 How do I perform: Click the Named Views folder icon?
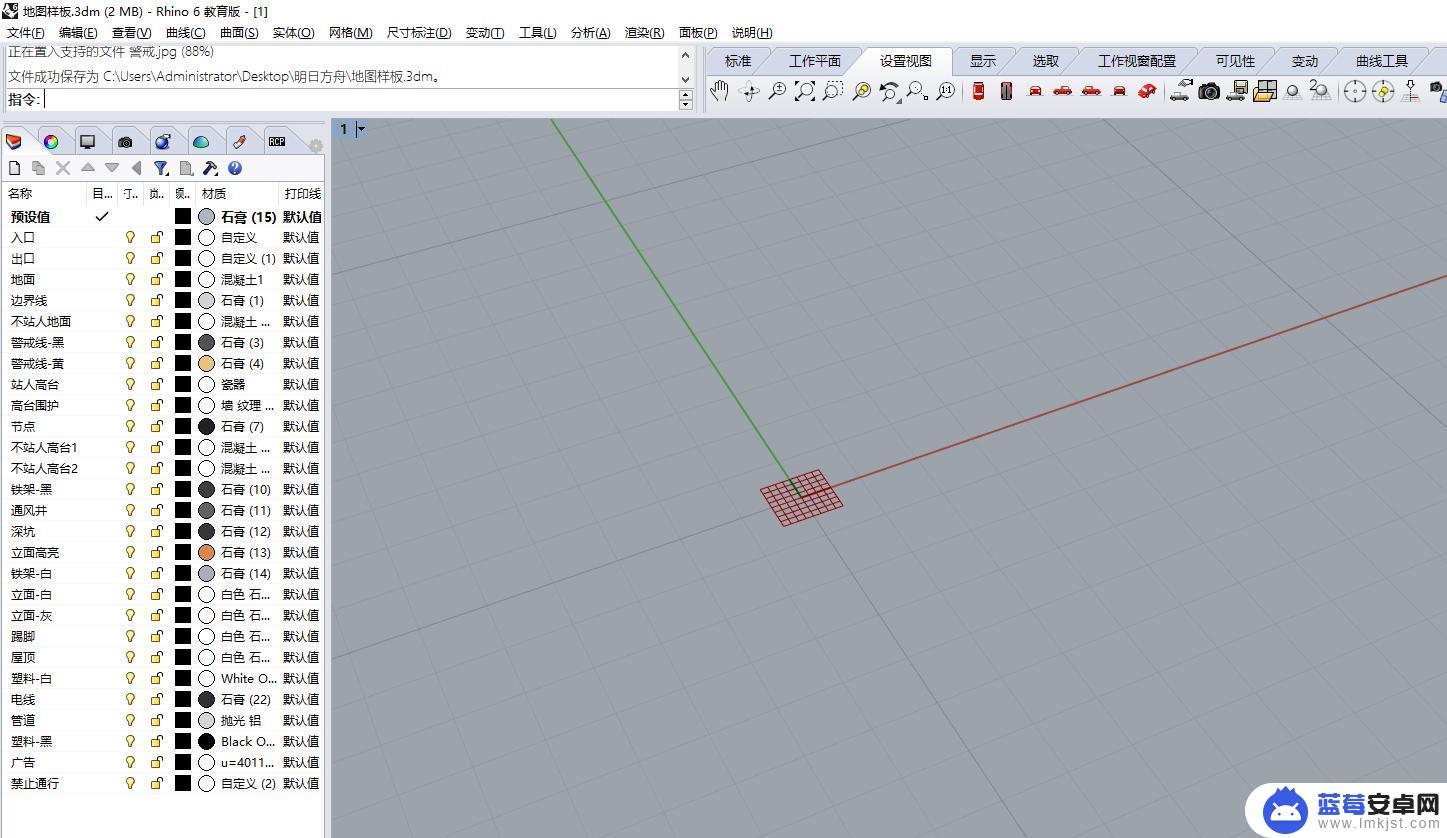click(1265, 91)
